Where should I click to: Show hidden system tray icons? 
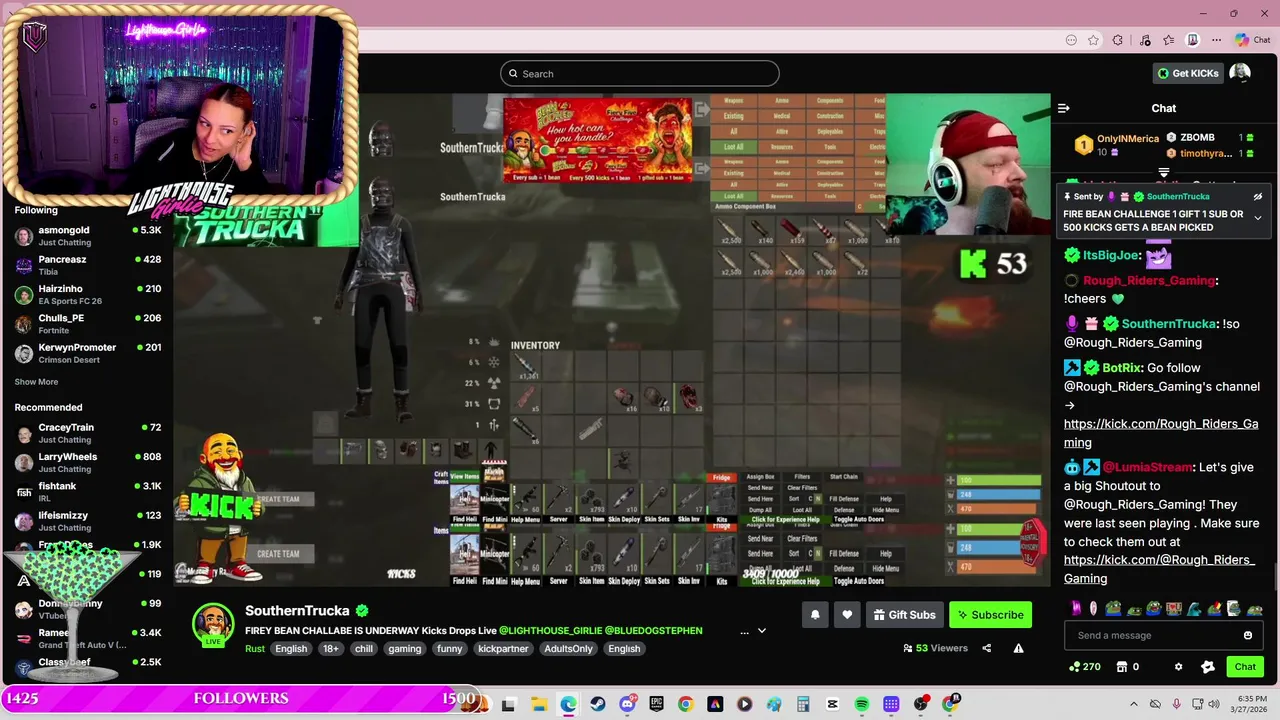coord(1134,704)
